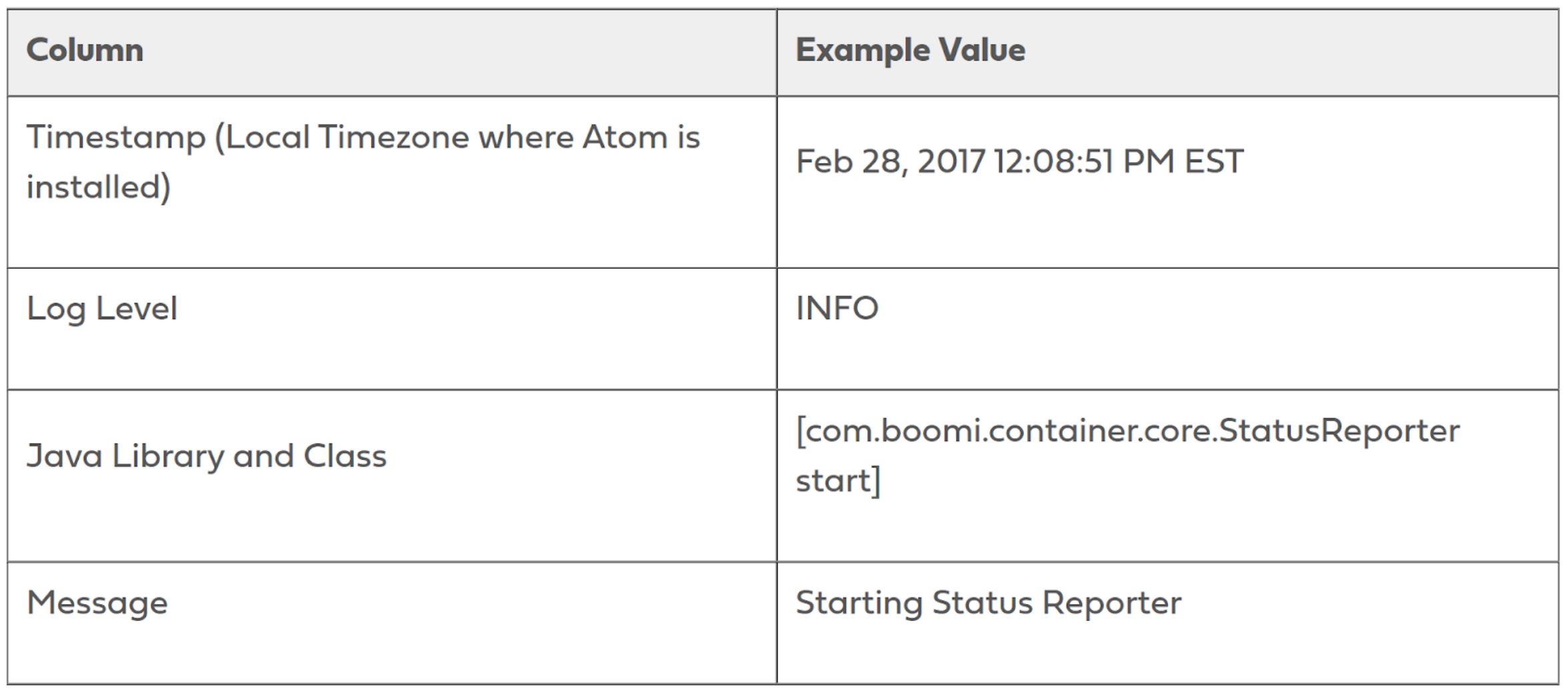Click the word "where" in Timestamp description

click(525, 137)
